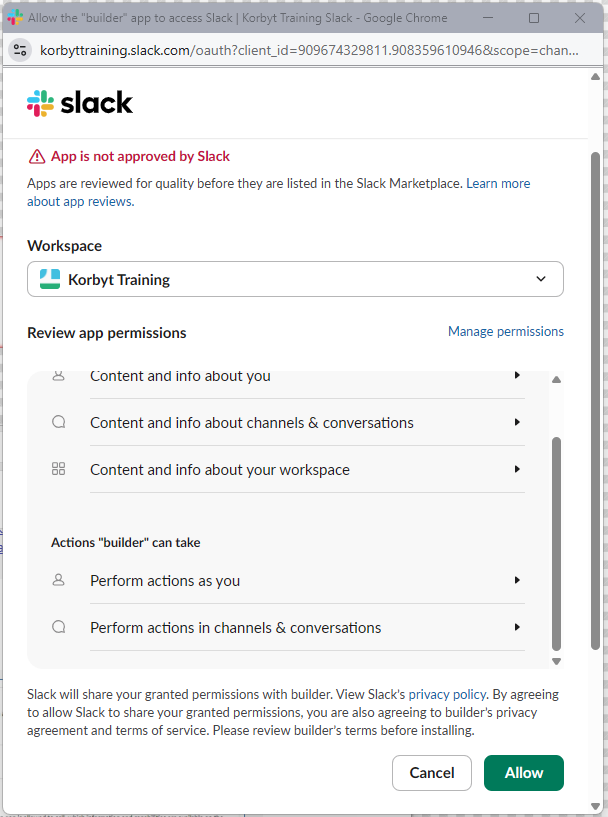Viewport: 608px width, 817px height.
Task: Open Slack's privacy policy link
Action: pos(447,695)
